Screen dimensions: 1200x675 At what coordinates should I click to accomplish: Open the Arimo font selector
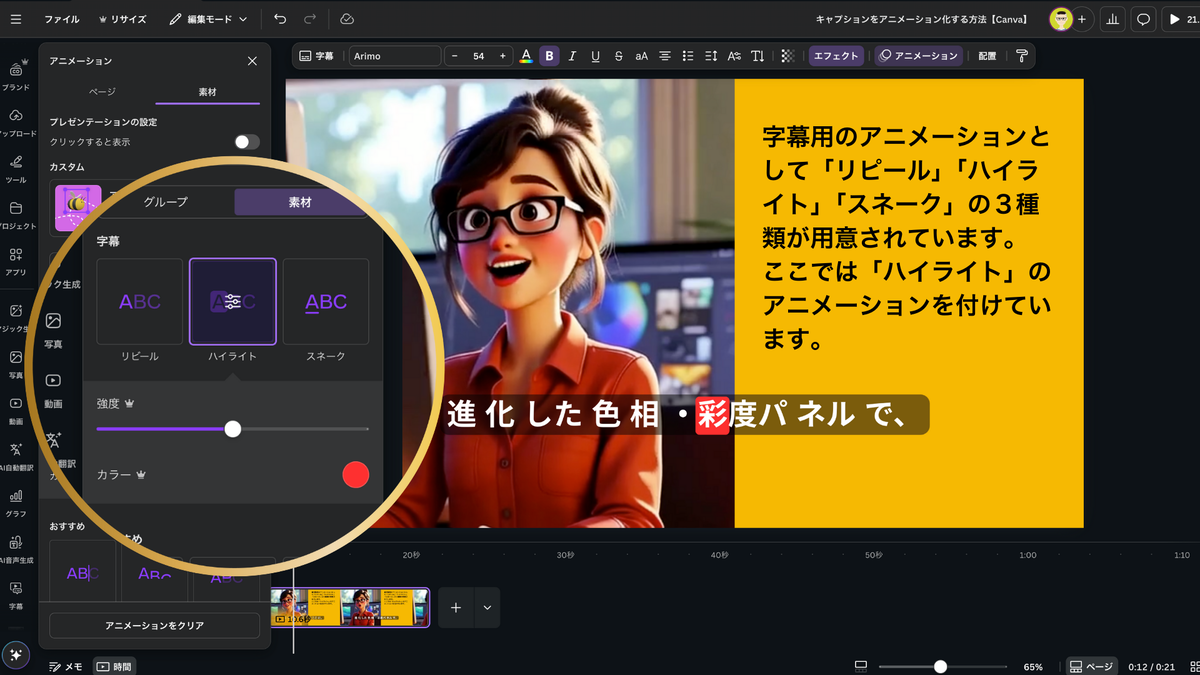click(x=394, y=56)
